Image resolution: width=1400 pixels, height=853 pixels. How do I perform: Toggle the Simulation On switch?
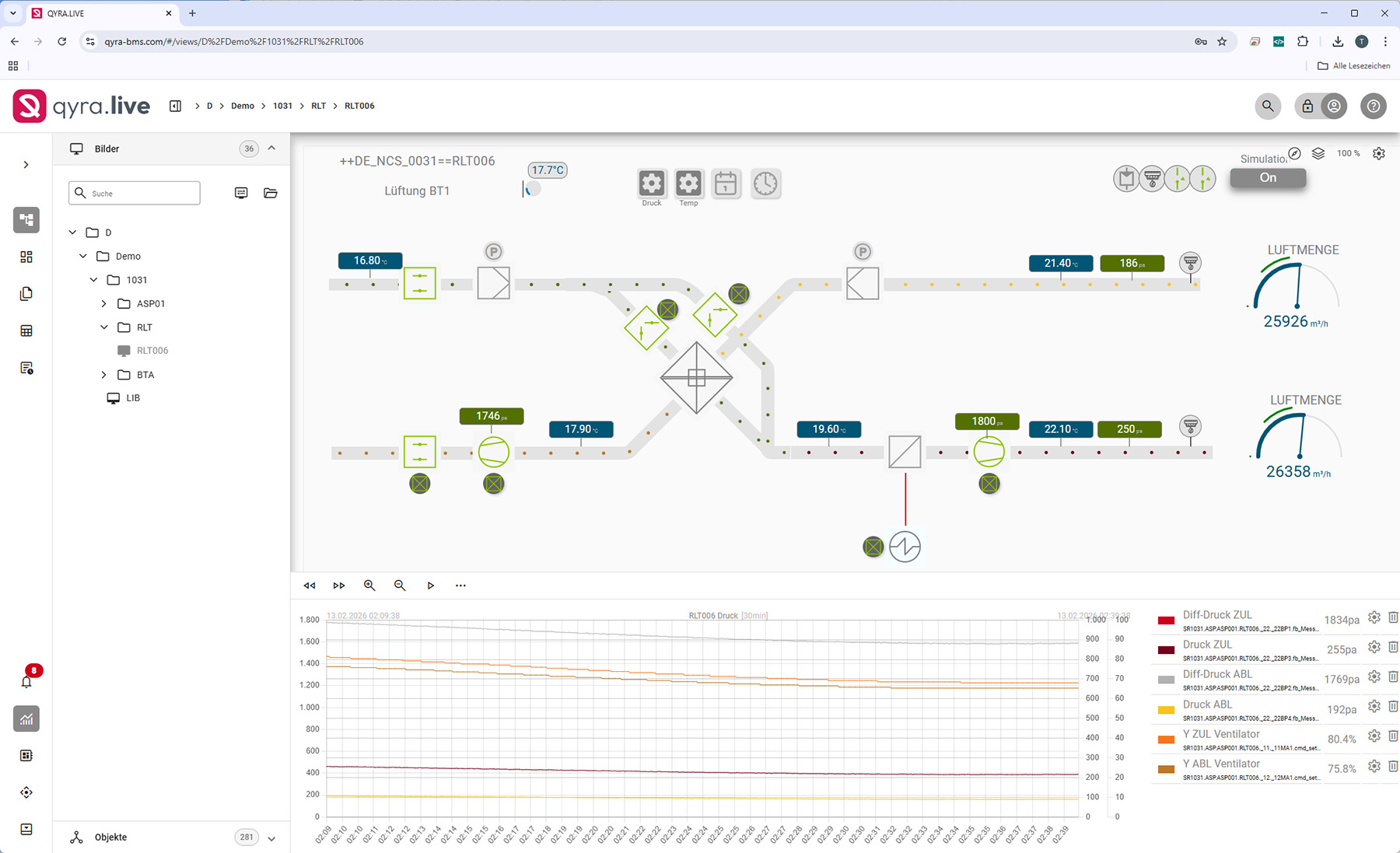tap(1268, 178)
